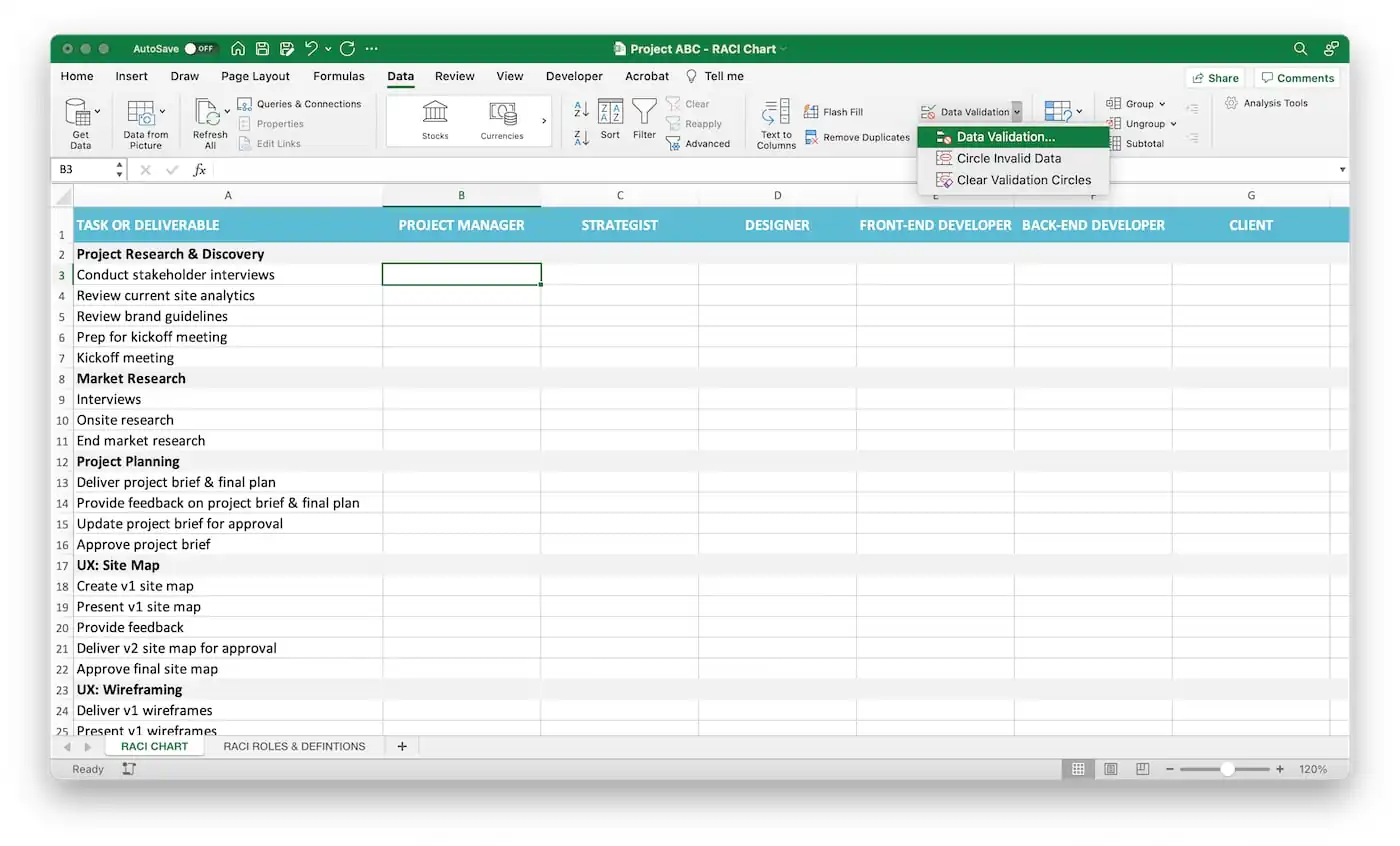This screenshot has width=1400, height=846.
Task: Click the co-authoring people icon
Action: [x=1331, y=48]
